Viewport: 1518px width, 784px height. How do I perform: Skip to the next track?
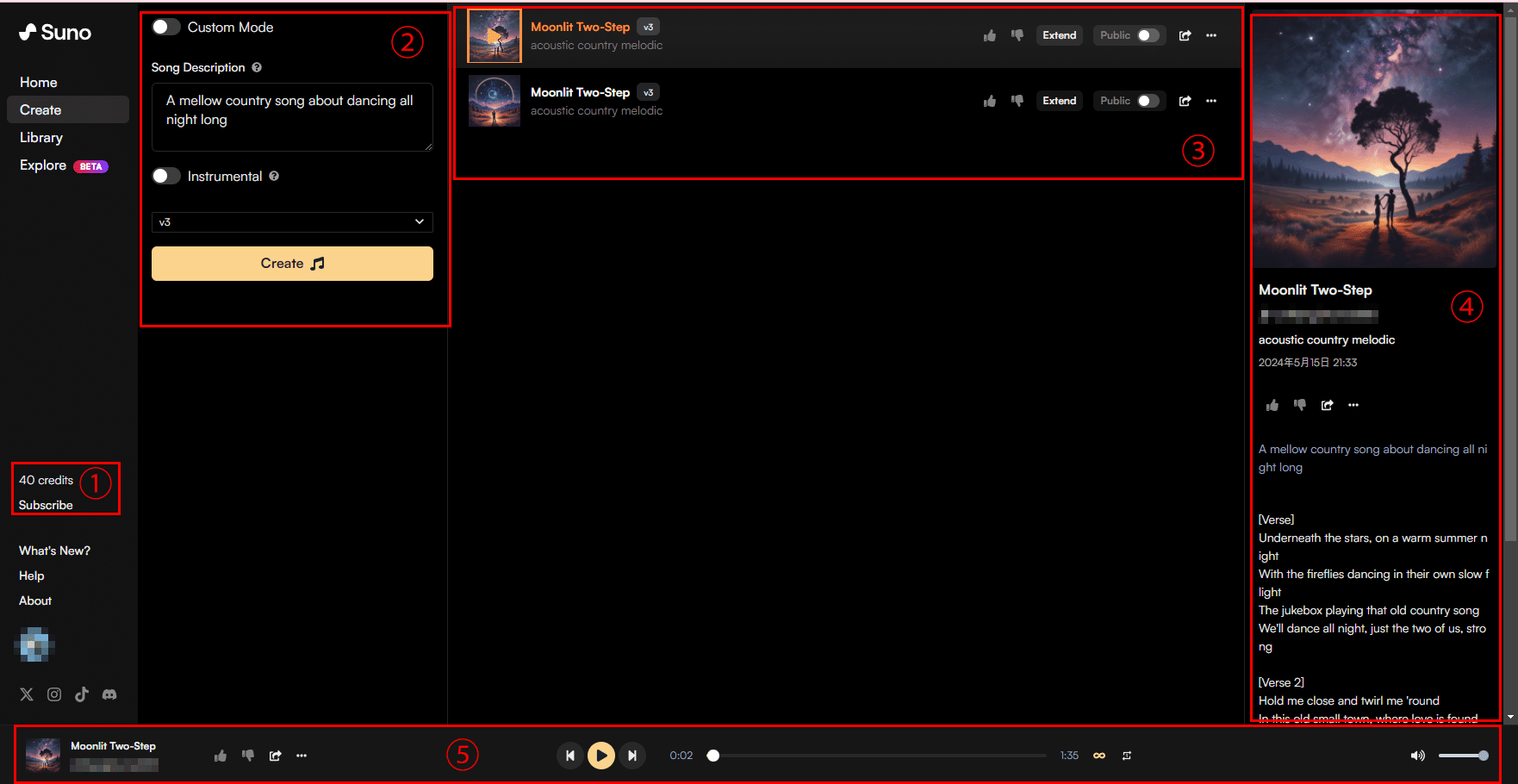632,756
